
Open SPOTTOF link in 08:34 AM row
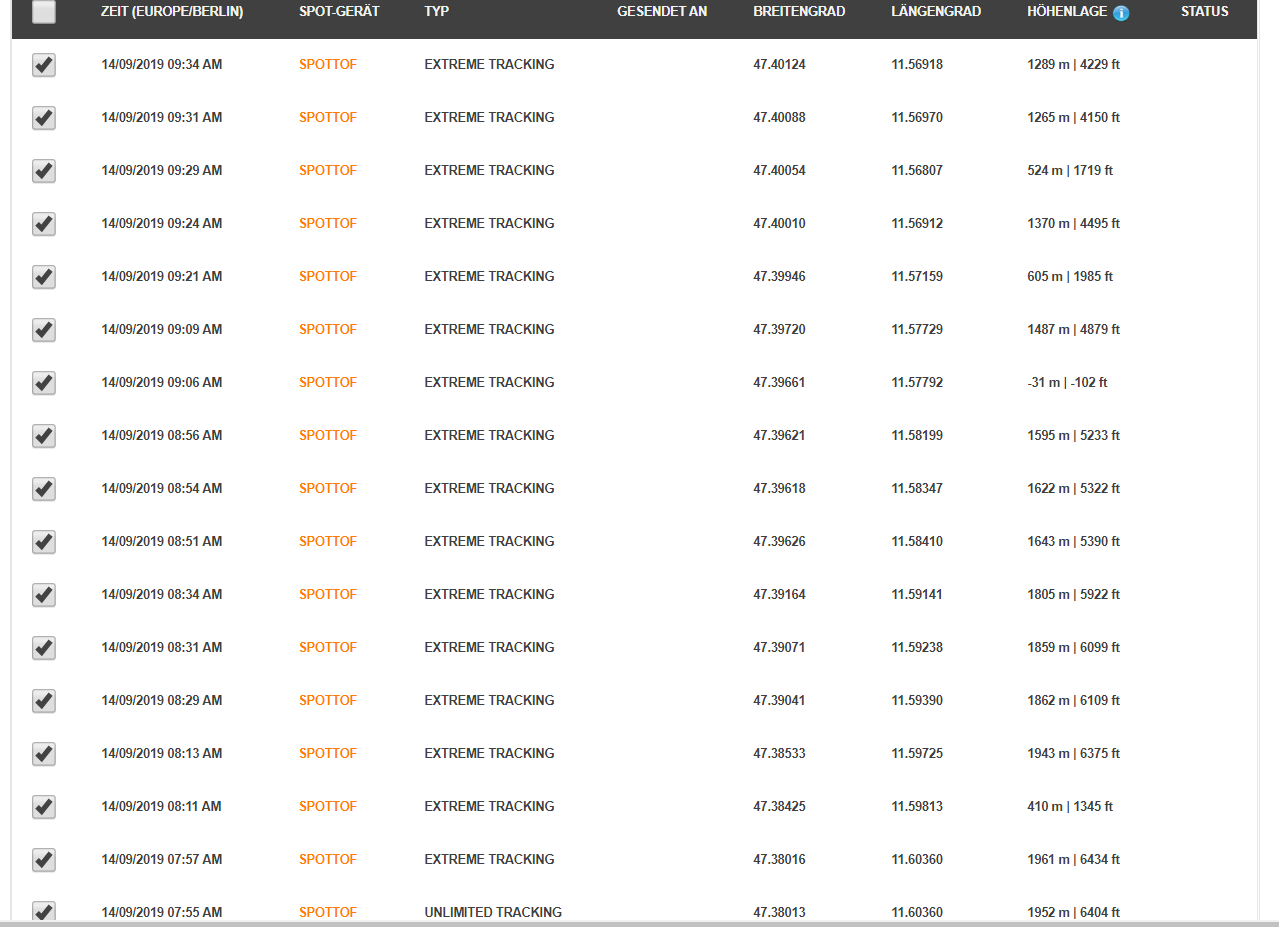point(328,595)
